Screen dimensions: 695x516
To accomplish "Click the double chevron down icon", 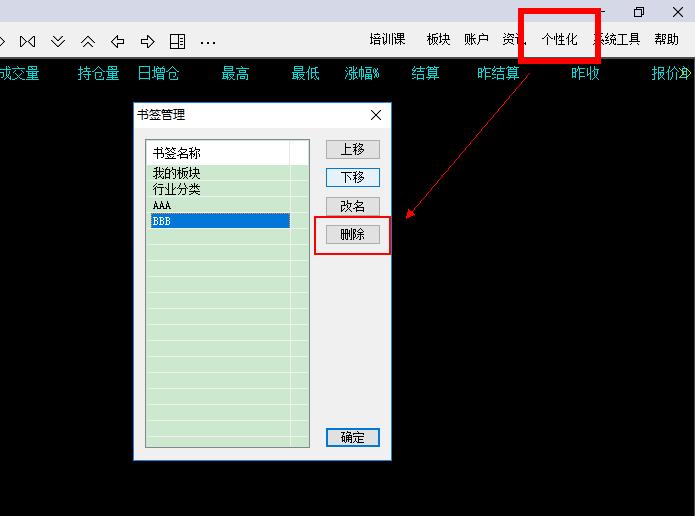I will (58, 41).
